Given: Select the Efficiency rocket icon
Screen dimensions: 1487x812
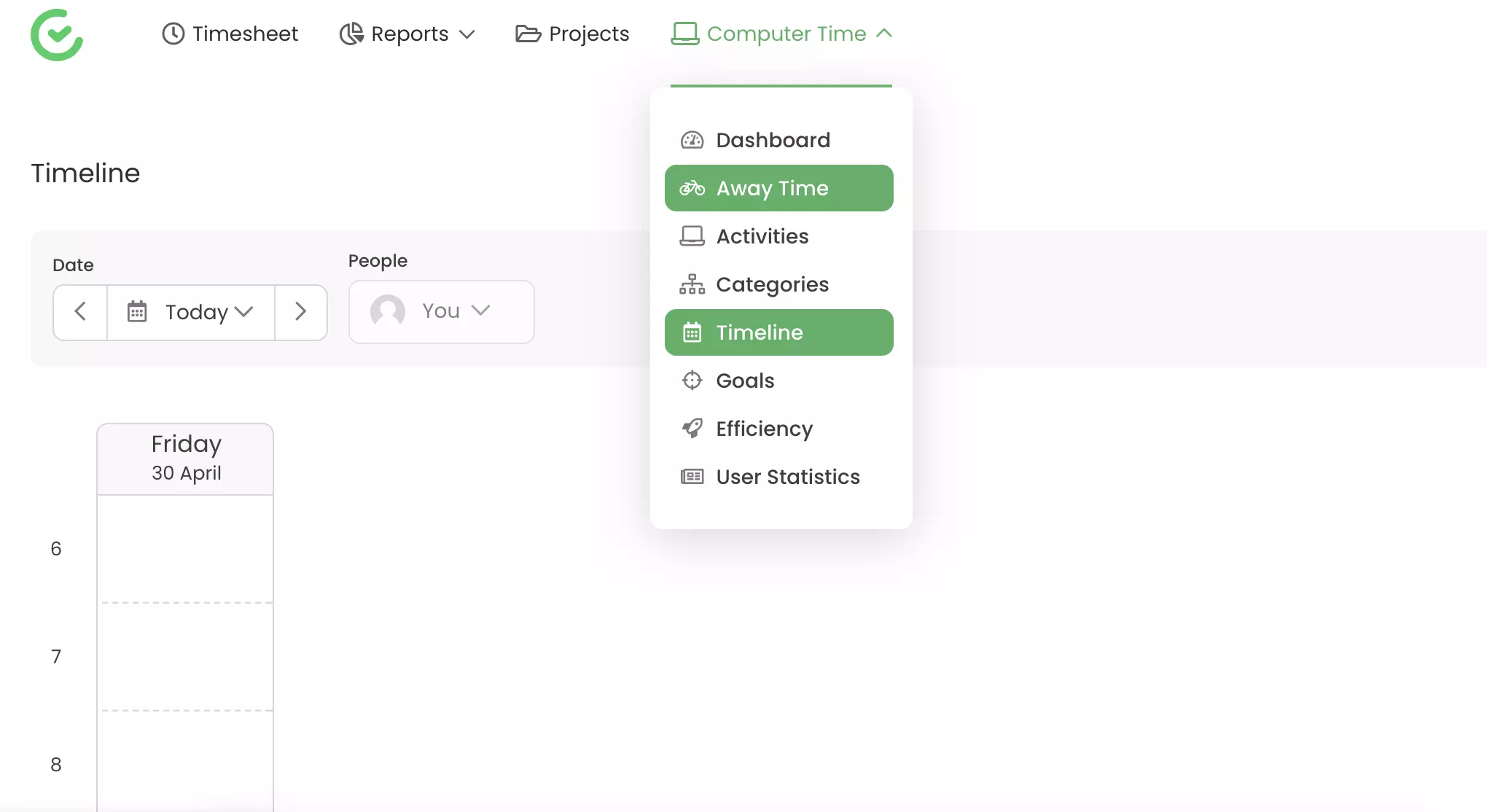Looking at the screenshot, I should 691,429.
